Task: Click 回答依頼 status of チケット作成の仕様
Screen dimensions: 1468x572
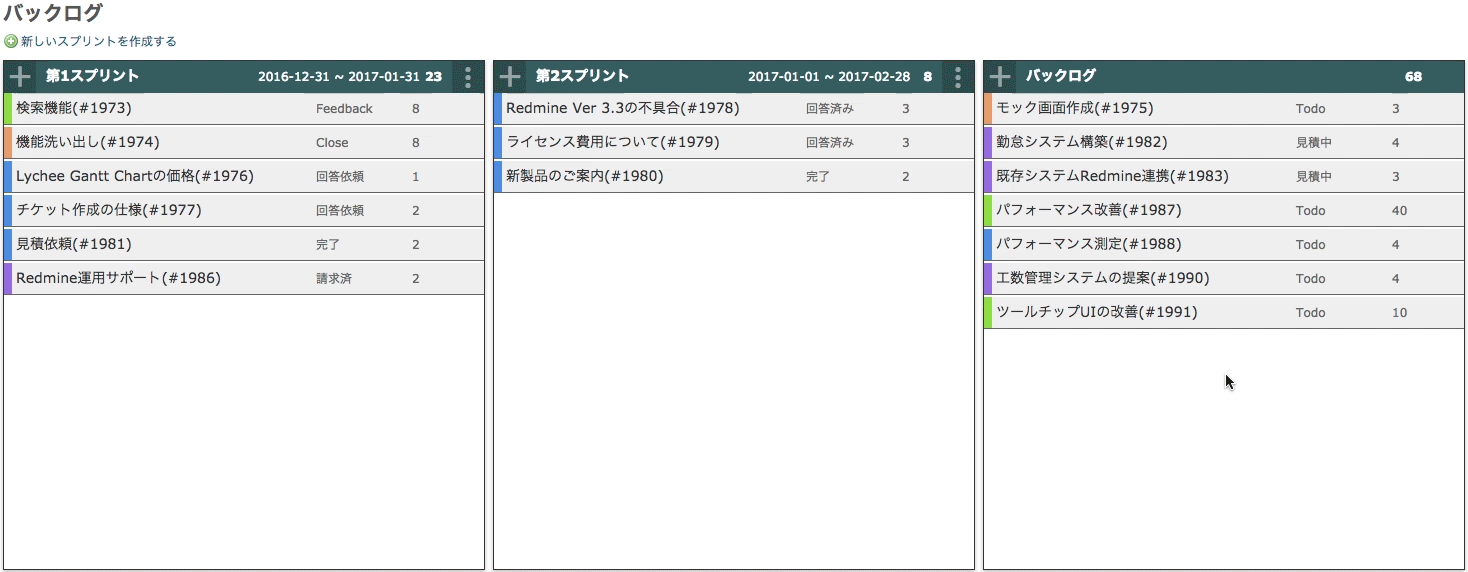Action: [340, 211]
